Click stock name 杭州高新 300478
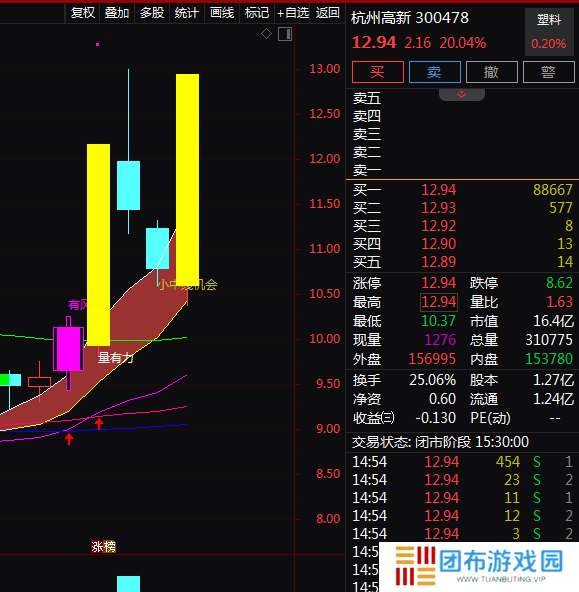579x592 pixels. pos(410,18)
